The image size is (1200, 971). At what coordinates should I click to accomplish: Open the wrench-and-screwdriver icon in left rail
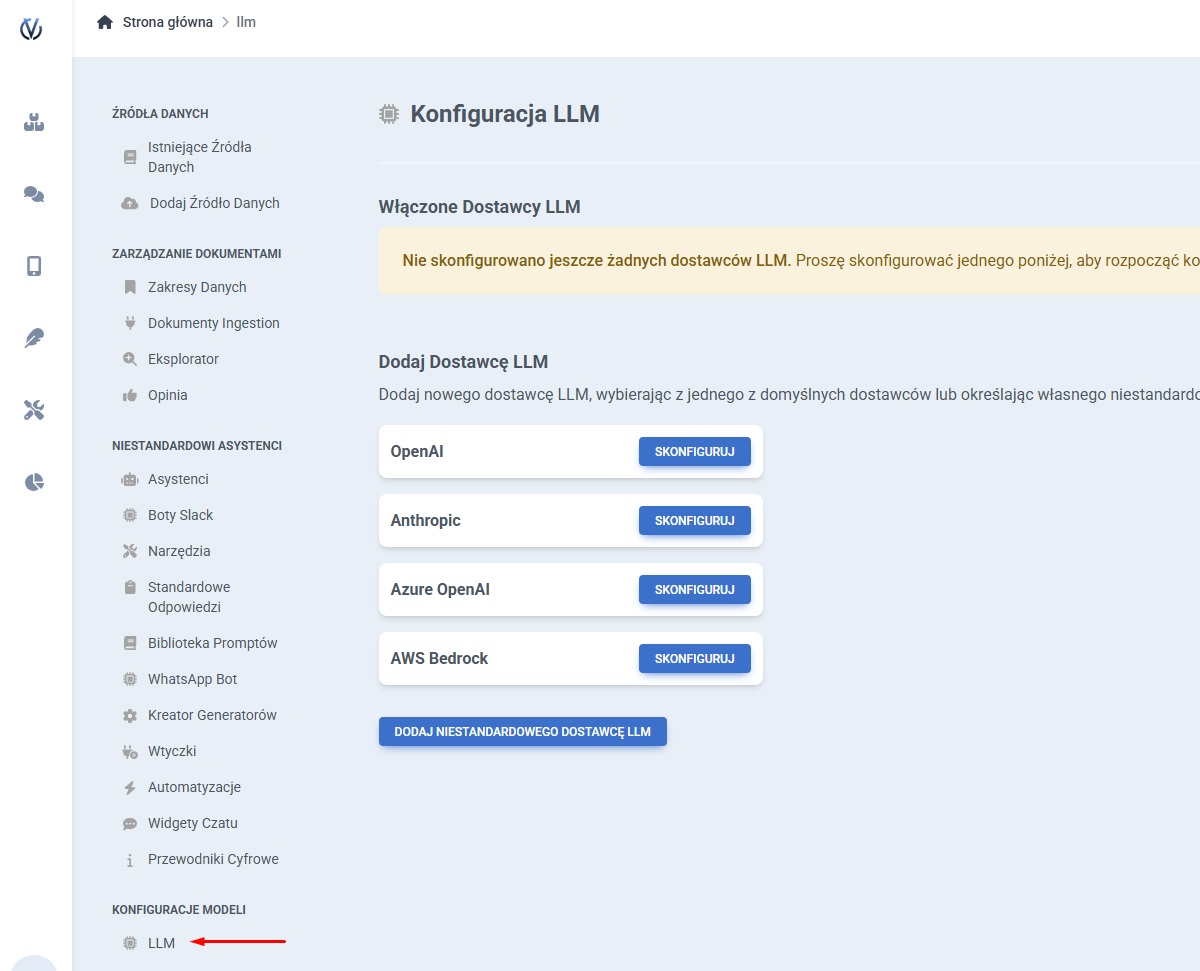coord(34,410)
